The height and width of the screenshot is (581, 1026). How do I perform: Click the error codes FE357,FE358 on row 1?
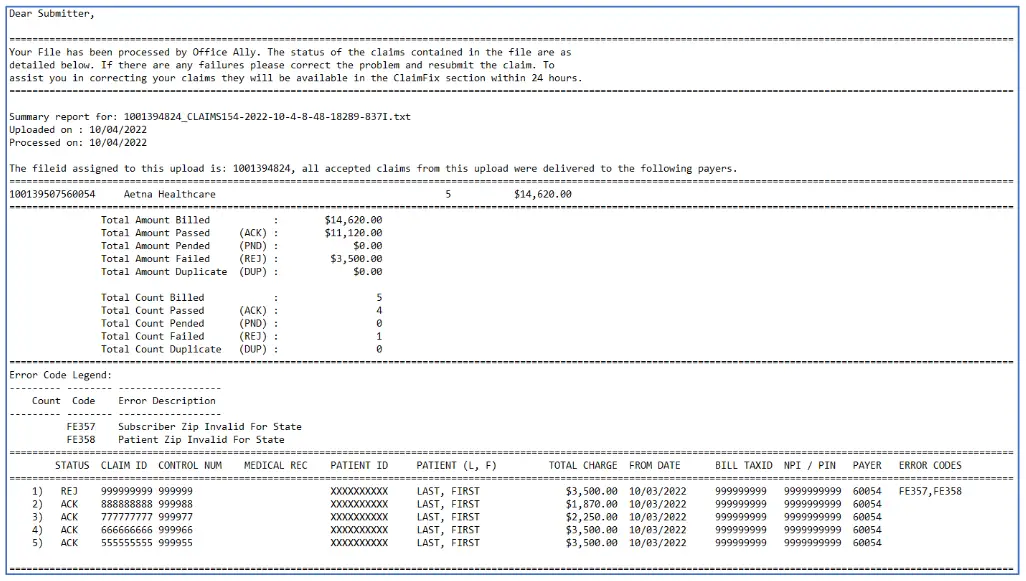931,491
